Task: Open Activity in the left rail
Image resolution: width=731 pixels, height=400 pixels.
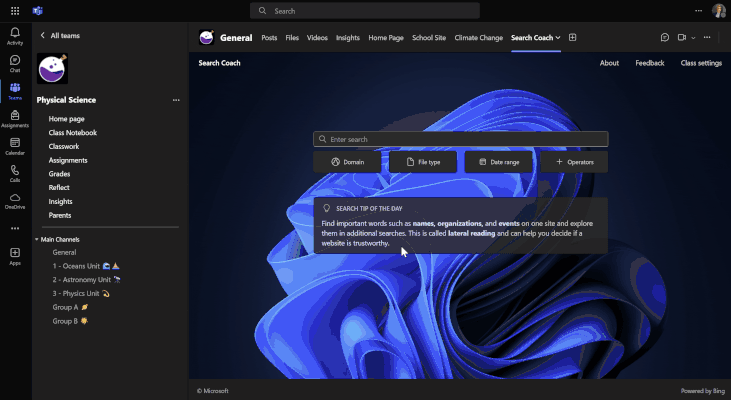Action: pos(15,36)
